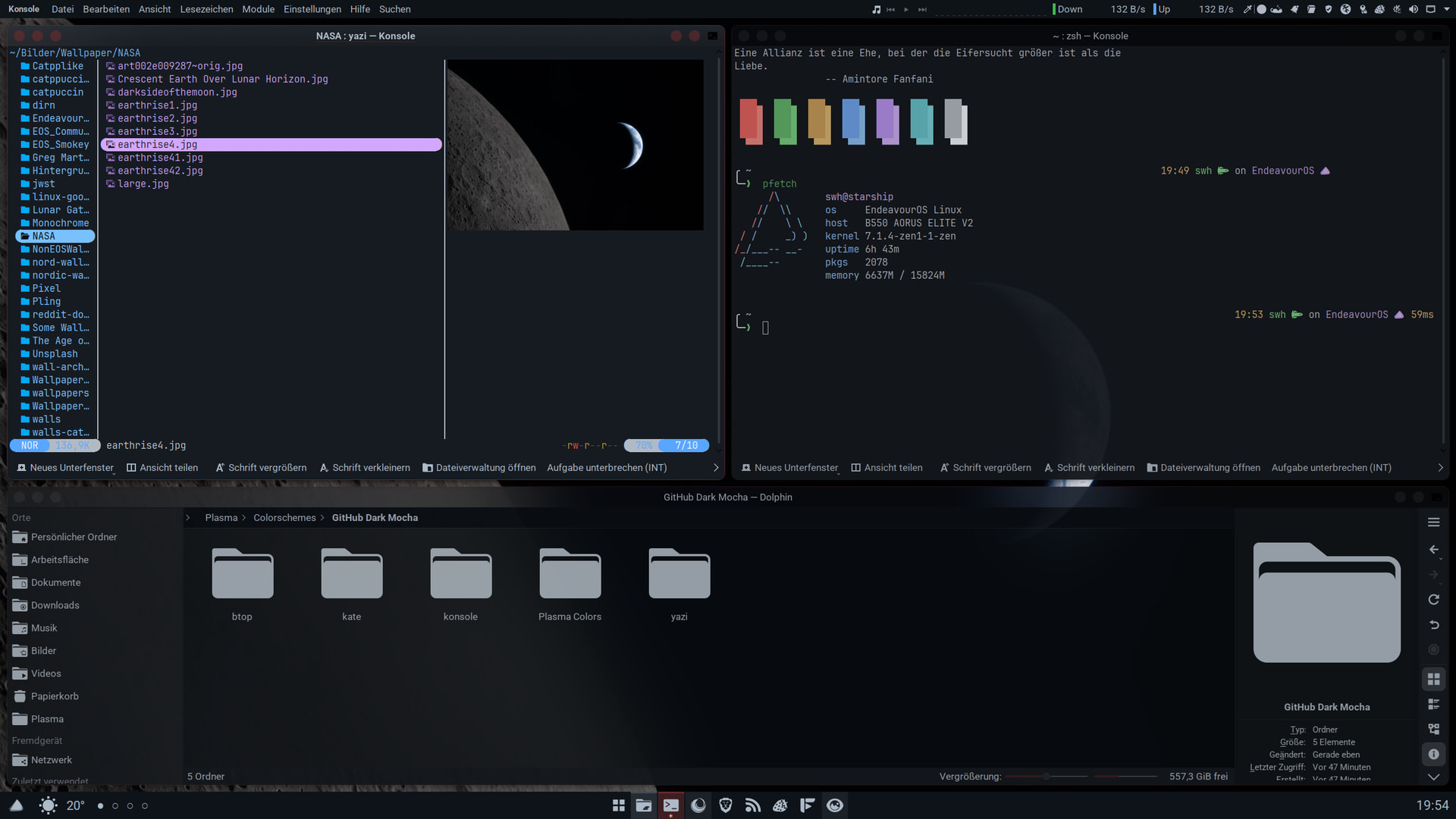Switch Dolphin to icons view mode

(1433, 679)
